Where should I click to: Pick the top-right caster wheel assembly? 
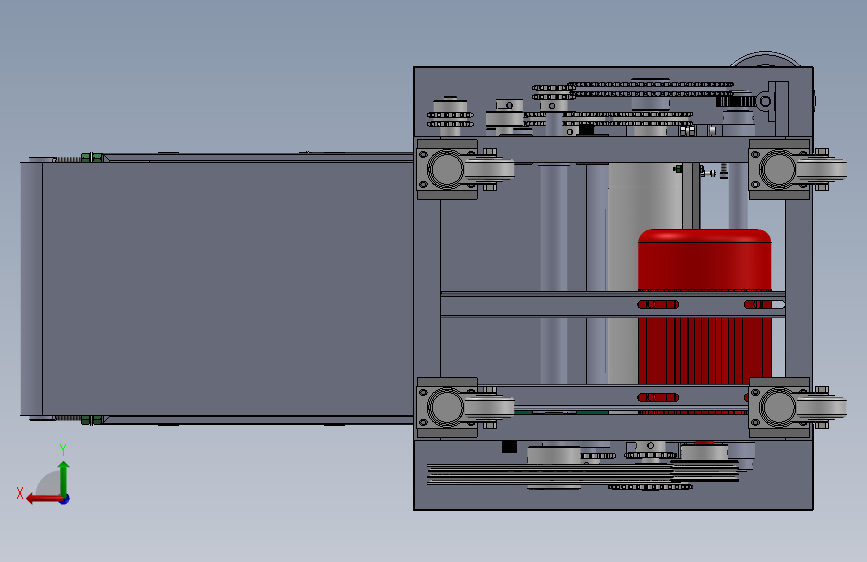[x=797, y=169]
